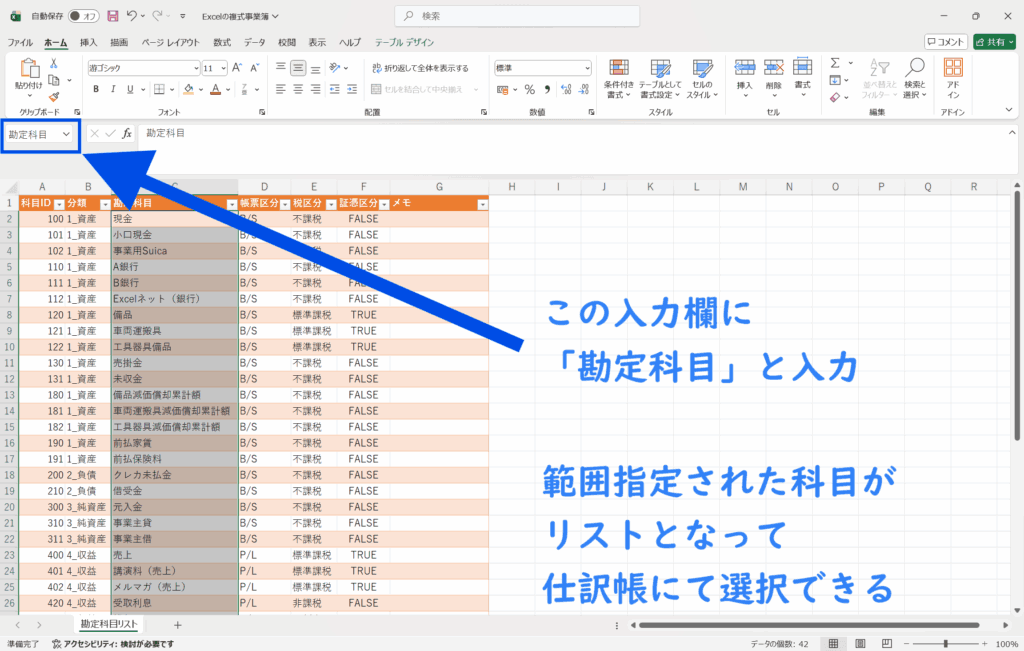Open the filter dropdown on 分類 column header
1024x651 pixels.
click(104, 203)
